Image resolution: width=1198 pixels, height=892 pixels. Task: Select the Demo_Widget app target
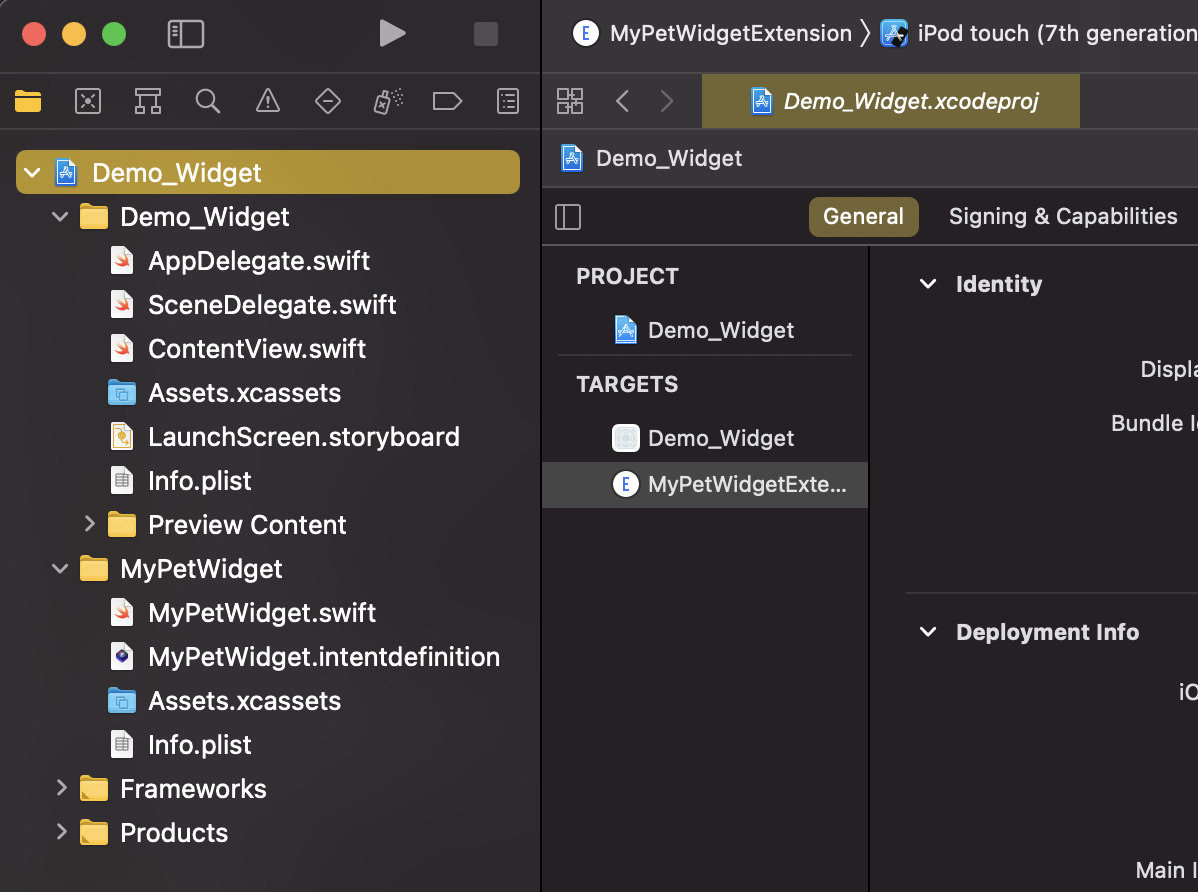point(720,438)
